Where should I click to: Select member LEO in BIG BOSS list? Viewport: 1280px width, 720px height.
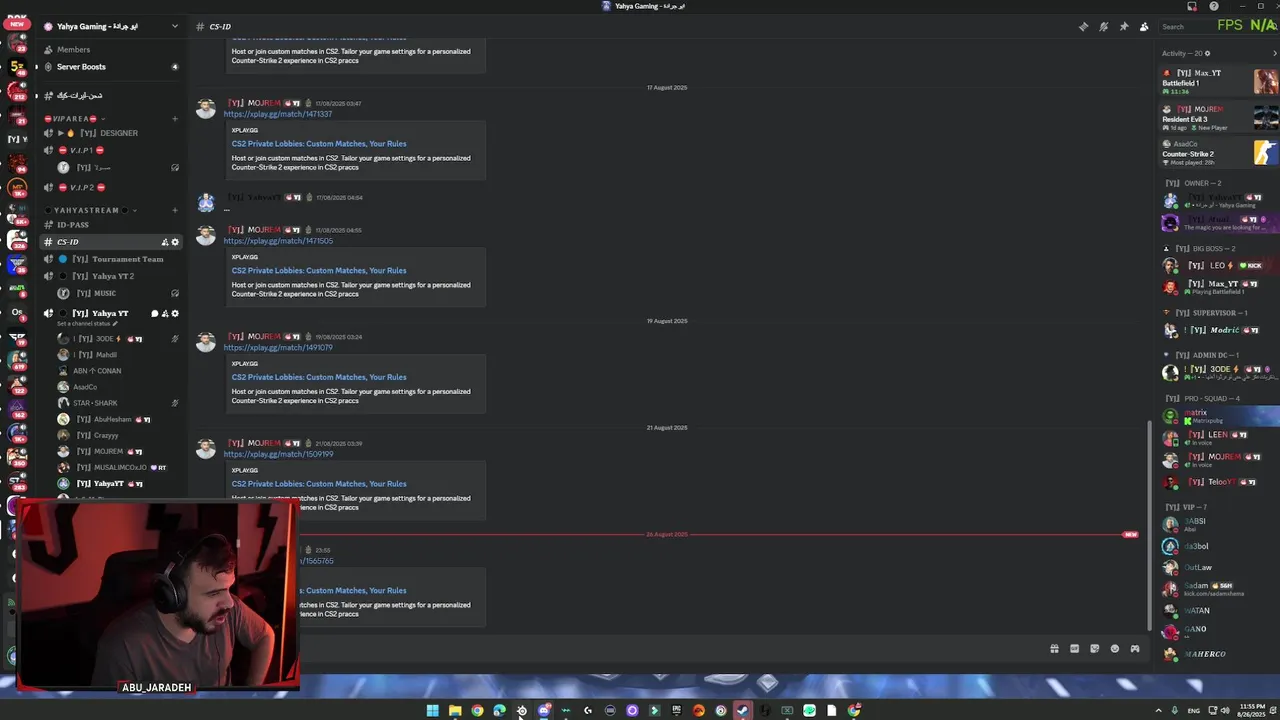1219,265
